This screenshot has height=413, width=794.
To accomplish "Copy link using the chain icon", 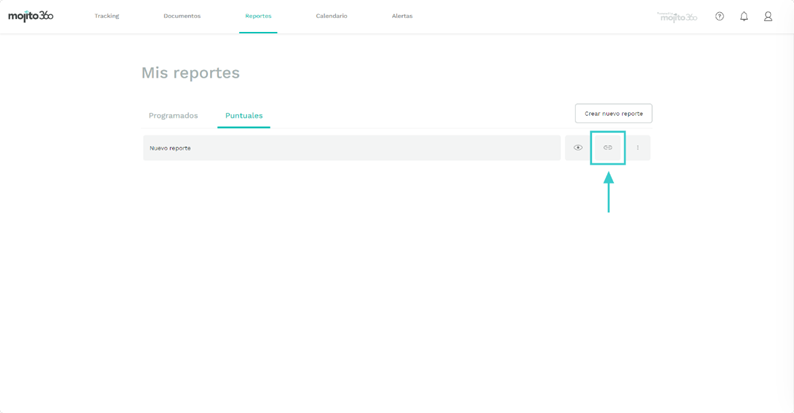I will tap(607, 148).
